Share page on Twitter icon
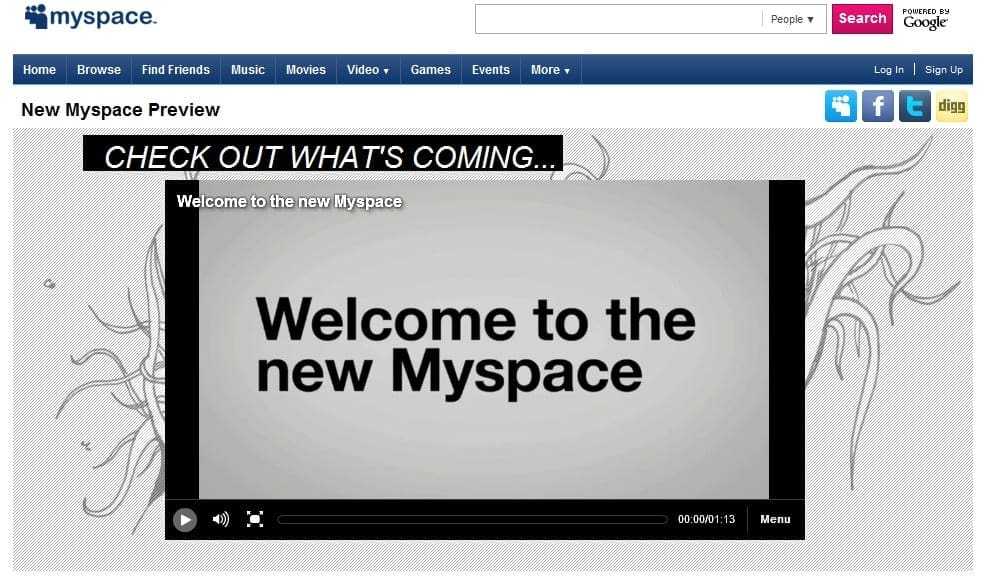989x579 pixels. (x=915, y=106)
